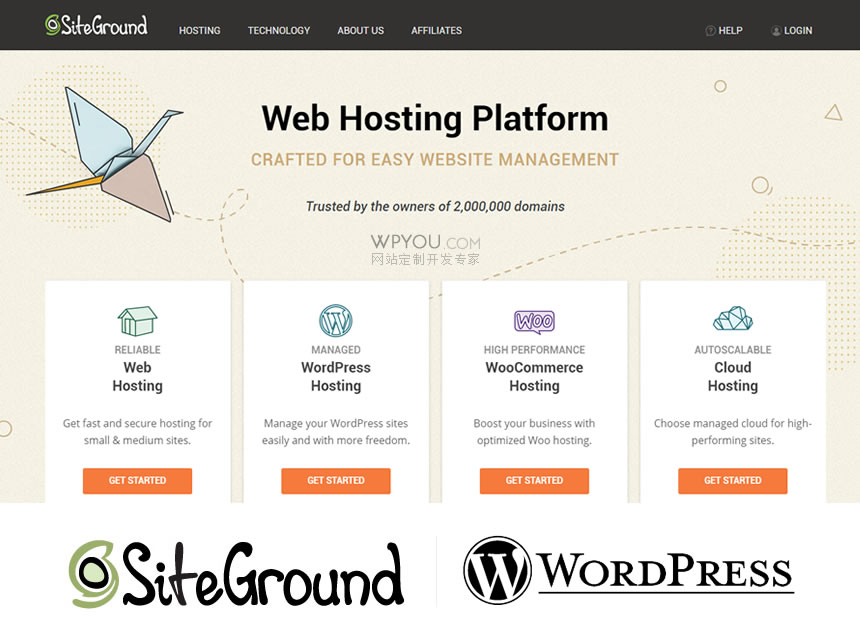The height and width of the screenshot is (643, 860).
Task: Select the WooCommerce Hosting card title
Action: click(534, 376)
